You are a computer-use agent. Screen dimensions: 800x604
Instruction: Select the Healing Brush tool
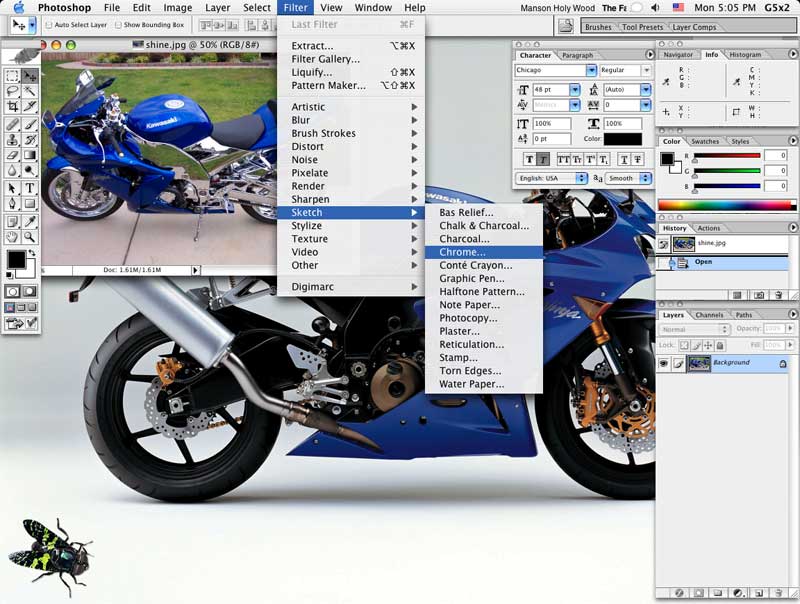pyautogui.click(x=12, y=124)
